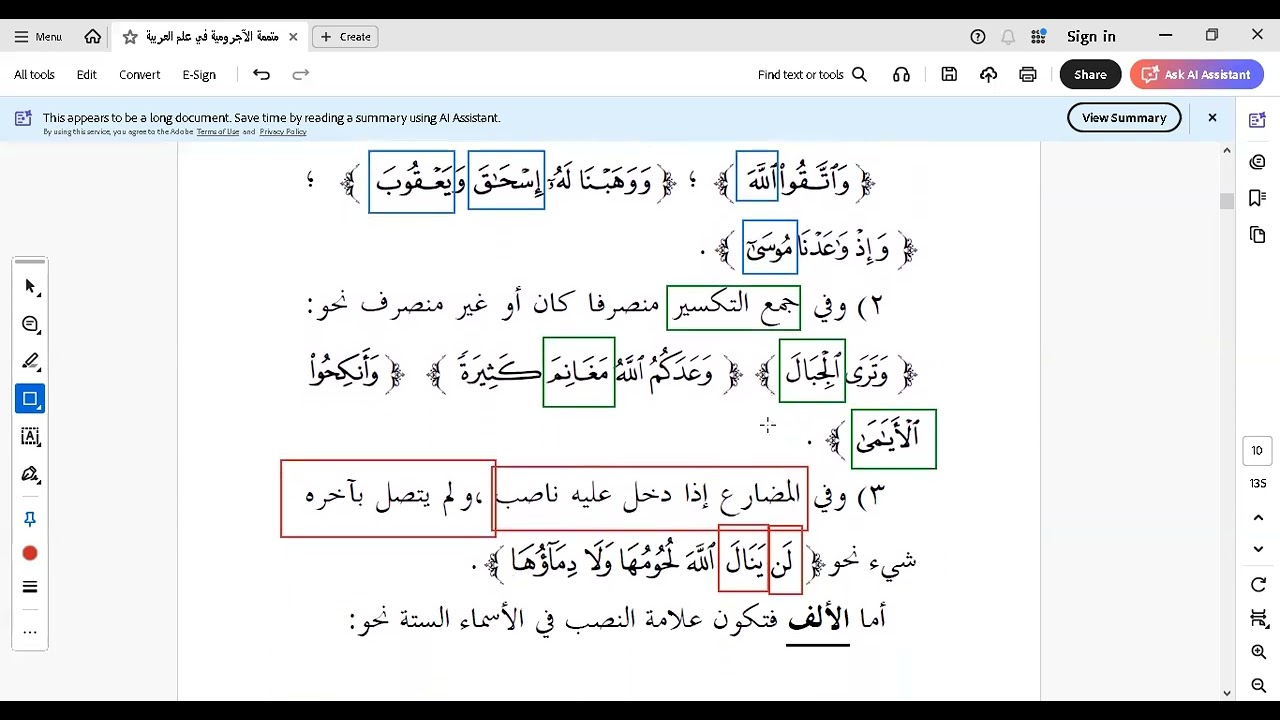Select the Sign fill pen tool

click(30, 474)
